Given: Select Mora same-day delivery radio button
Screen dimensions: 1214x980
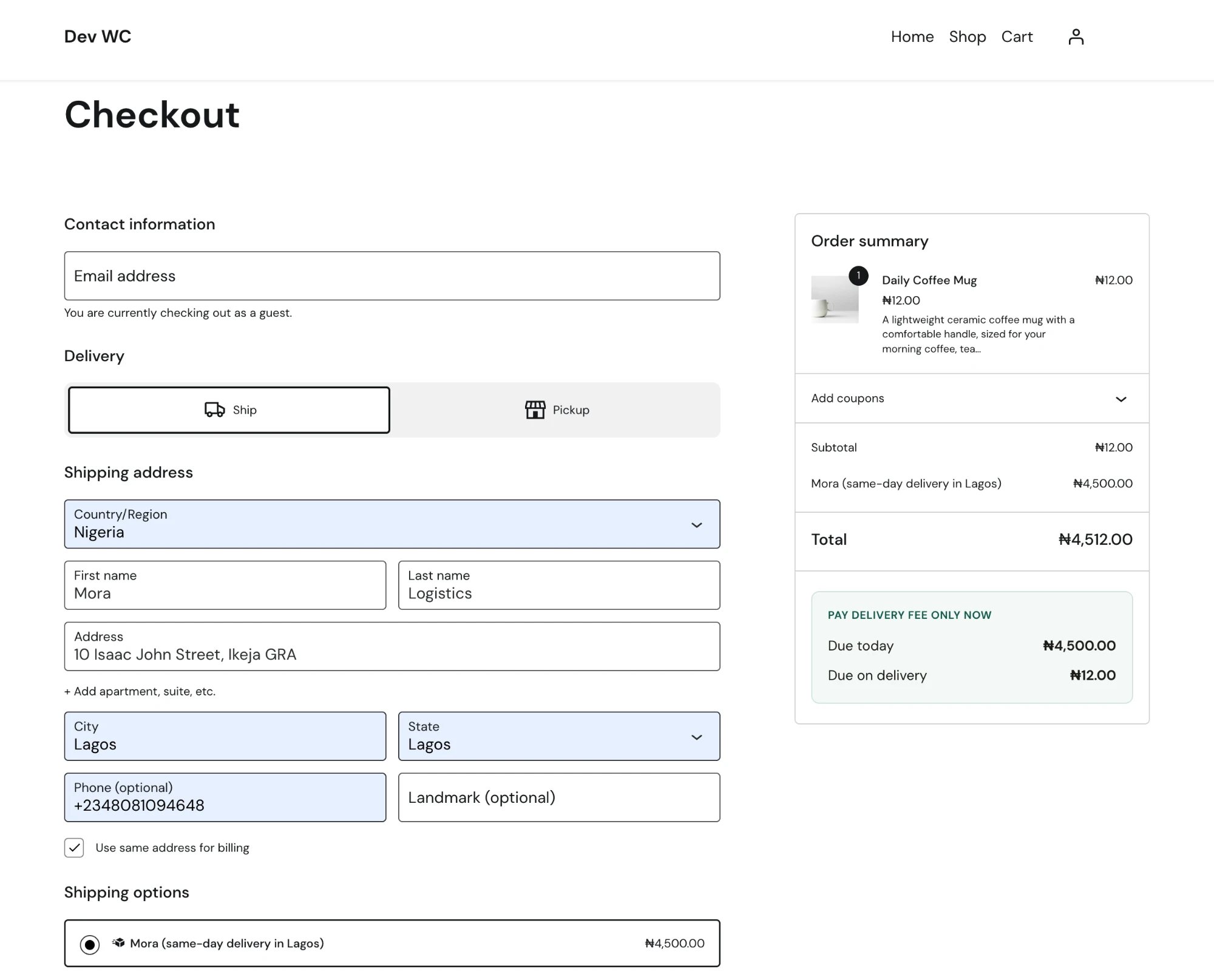Looking at the screenshot, I should pyautogui.click(x=90, y=944).
